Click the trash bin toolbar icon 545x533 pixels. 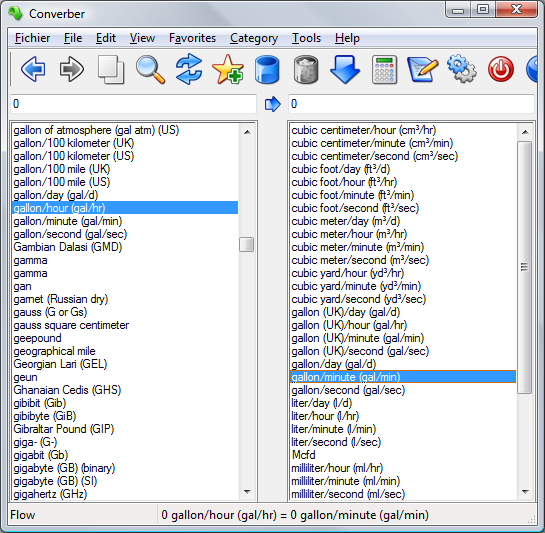point(306,69)
